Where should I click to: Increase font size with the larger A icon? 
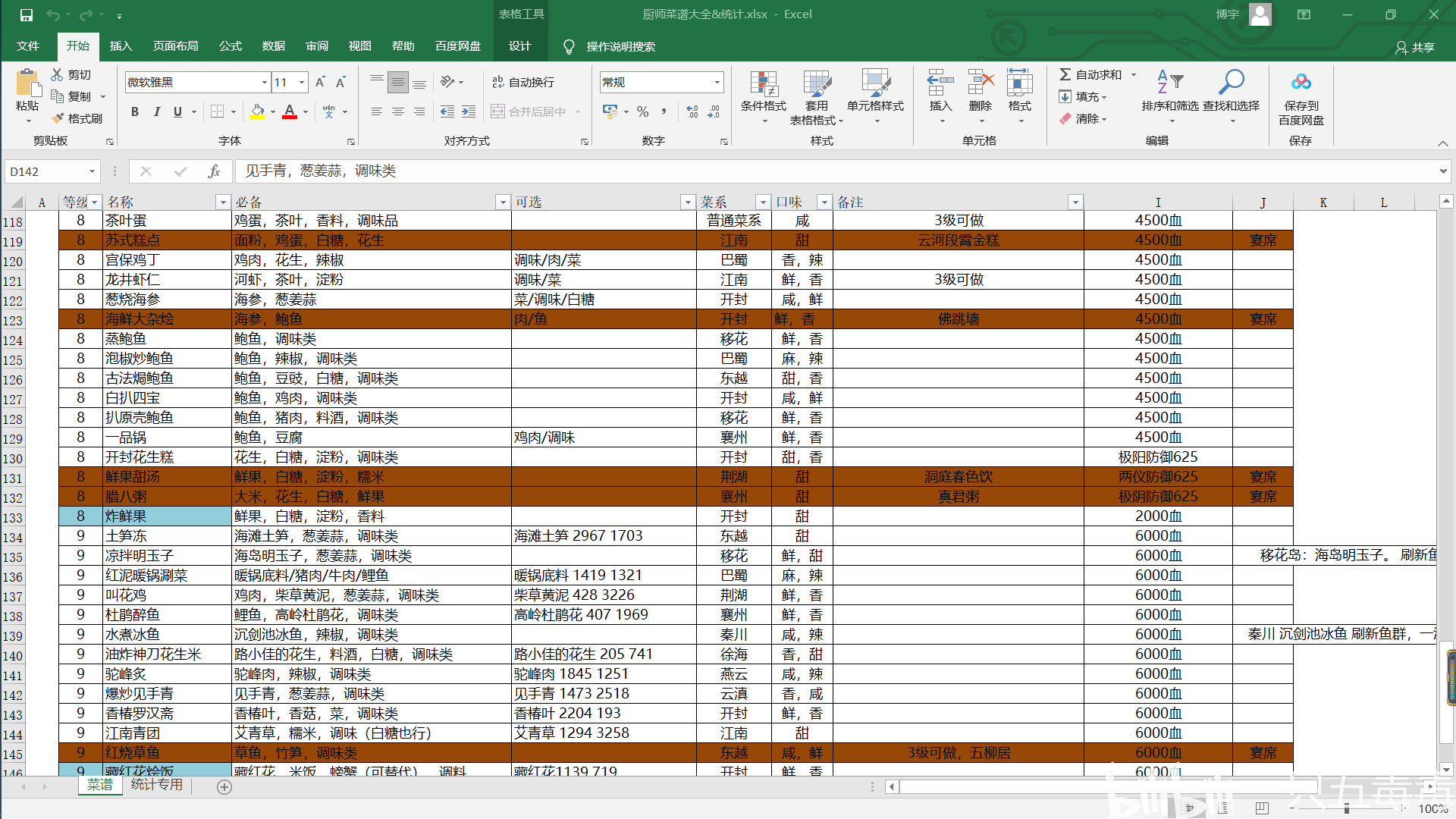pyautogui.click(x=320, y=82)
